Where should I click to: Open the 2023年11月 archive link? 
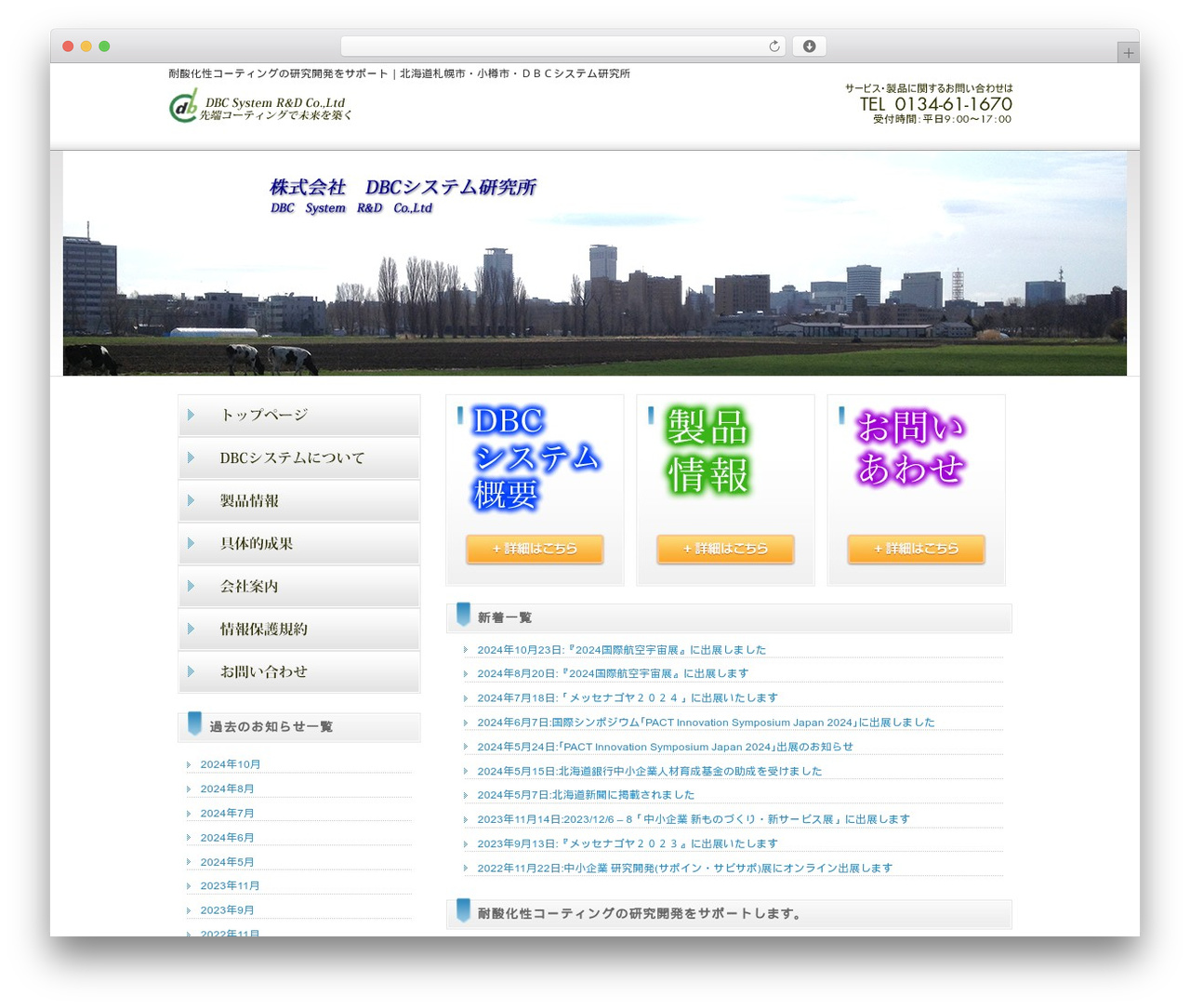230,886
